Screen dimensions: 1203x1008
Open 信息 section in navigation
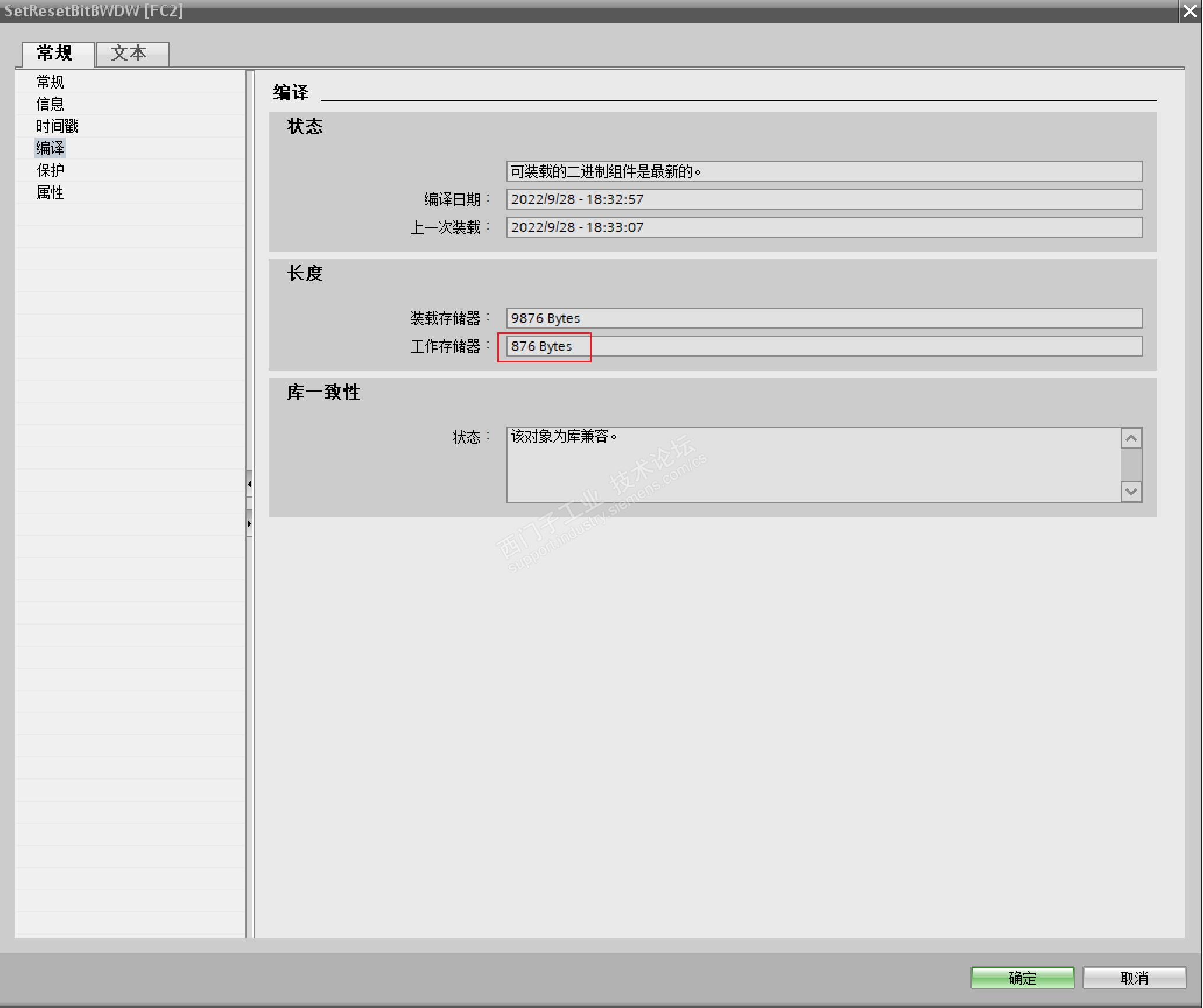(x=50, y=104)
